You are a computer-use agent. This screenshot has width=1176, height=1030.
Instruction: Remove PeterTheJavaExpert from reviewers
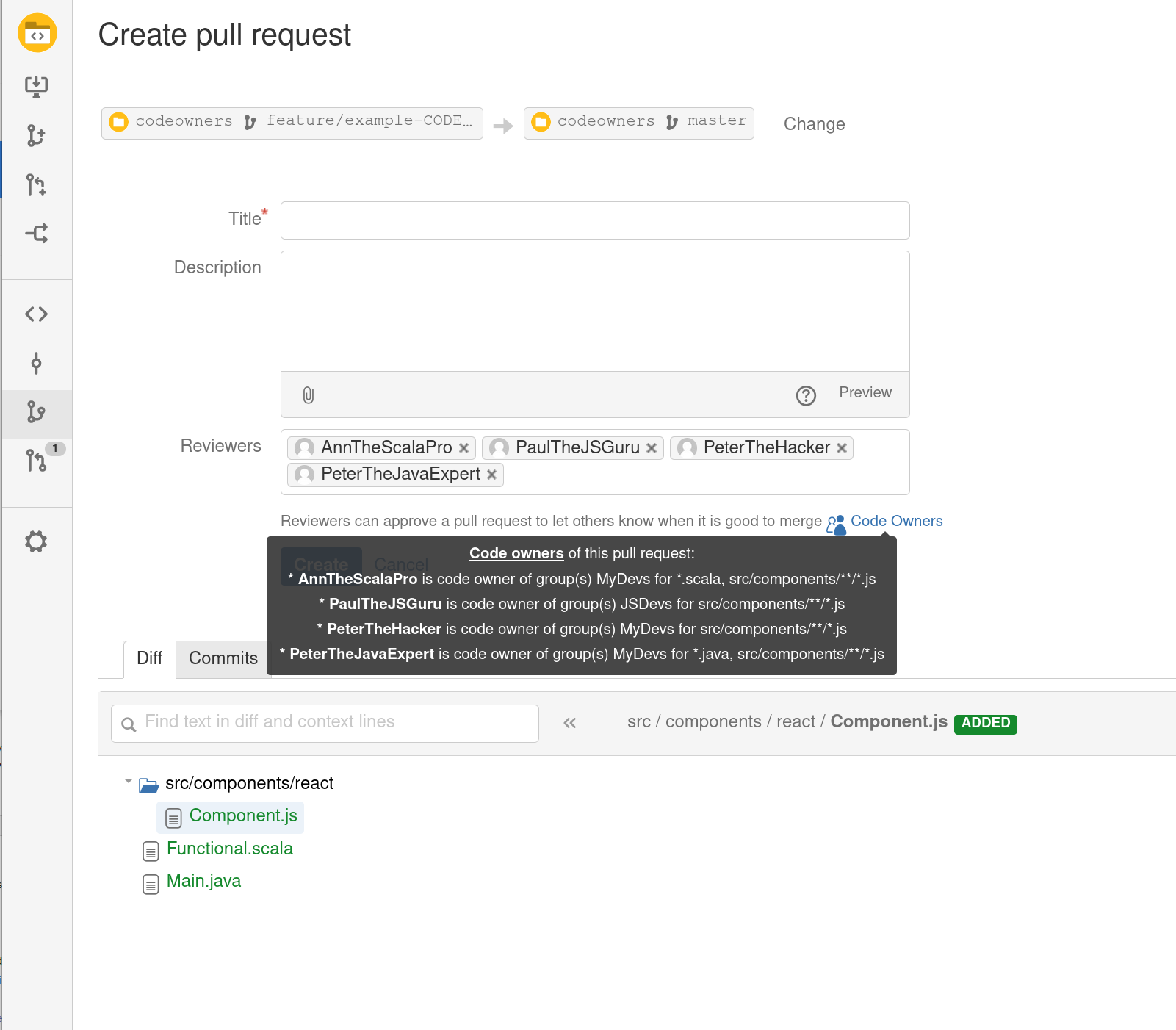(491, 474)
